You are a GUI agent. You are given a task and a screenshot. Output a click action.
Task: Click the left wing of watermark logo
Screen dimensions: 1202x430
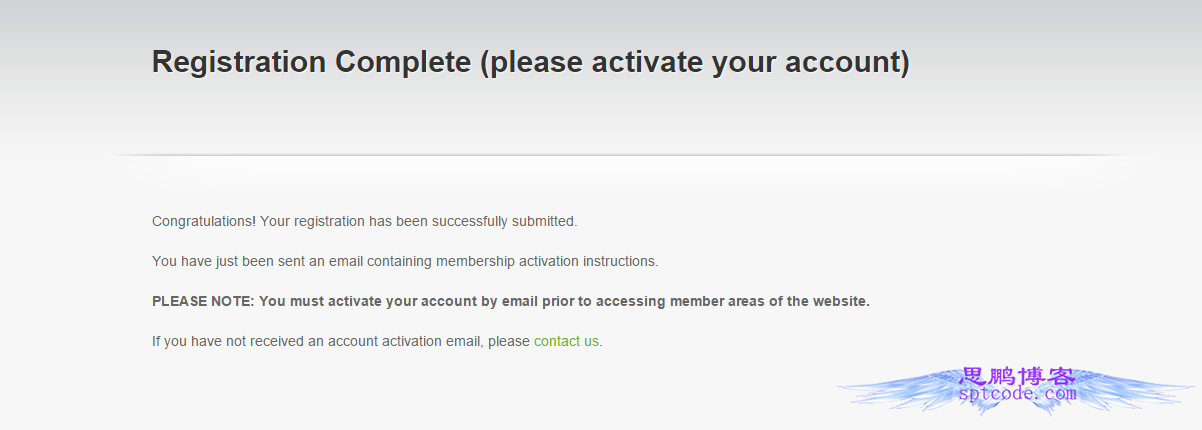click(897, 390)
